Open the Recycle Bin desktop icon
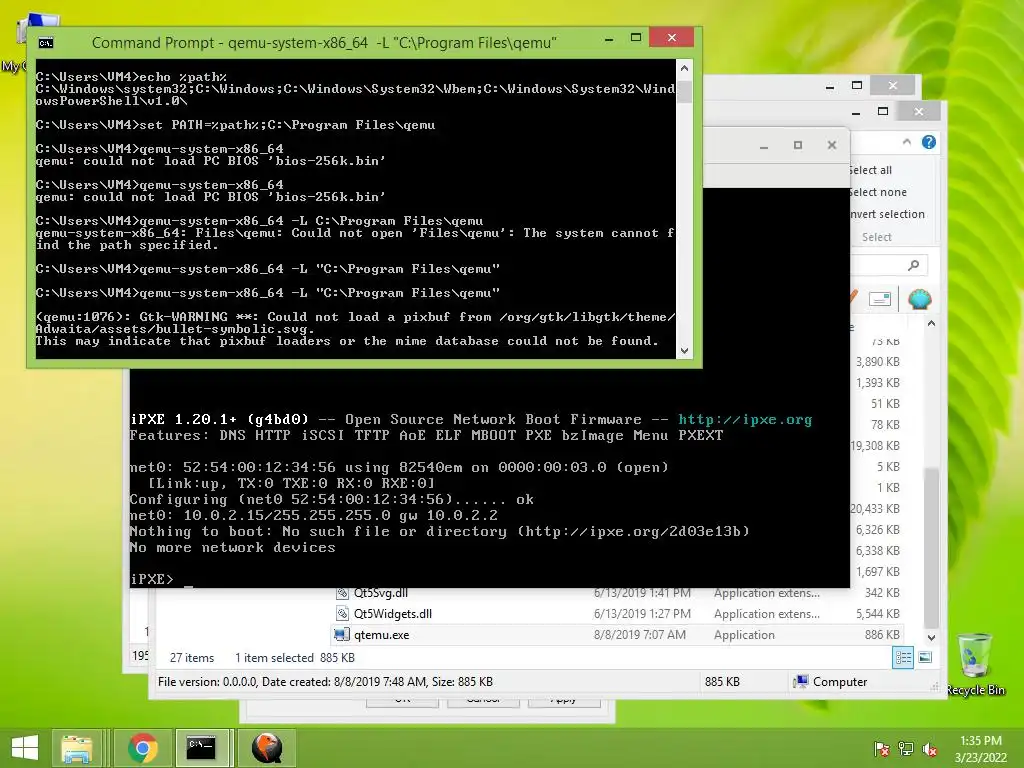Image resolution: width=1024 pixels, height=768 pixels. click(x=975, y=664)
